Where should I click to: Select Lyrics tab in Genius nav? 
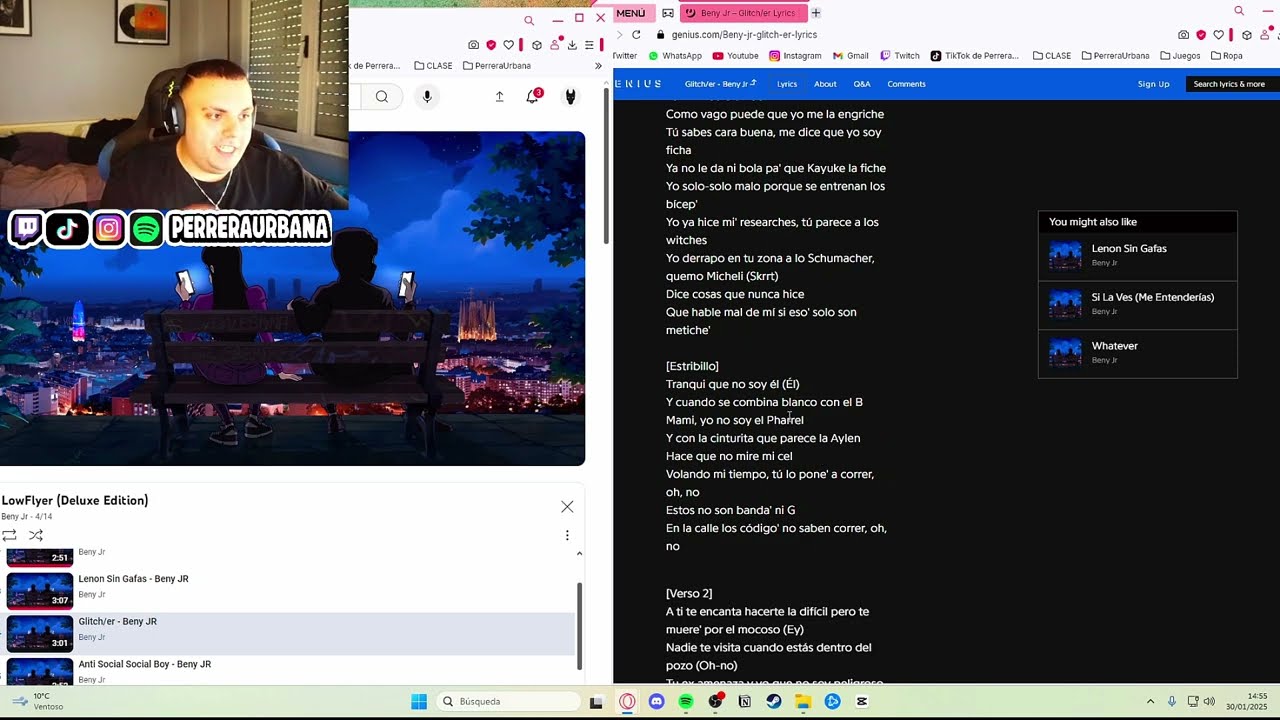tap(787, 84)
